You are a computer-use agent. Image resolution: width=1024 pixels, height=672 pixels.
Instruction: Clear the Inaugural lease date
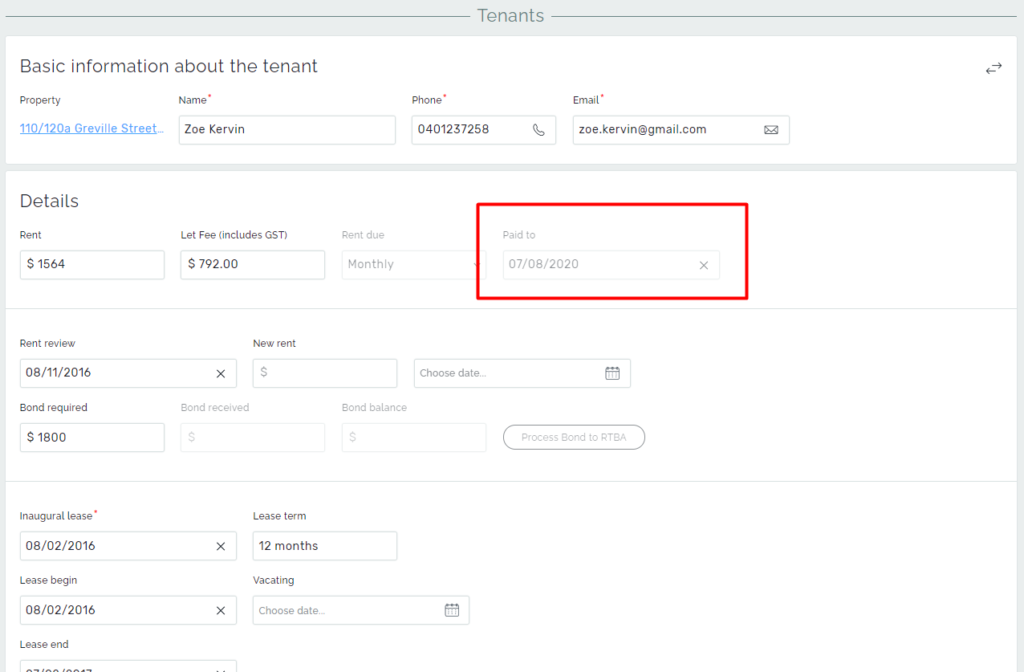coord(221,546)
